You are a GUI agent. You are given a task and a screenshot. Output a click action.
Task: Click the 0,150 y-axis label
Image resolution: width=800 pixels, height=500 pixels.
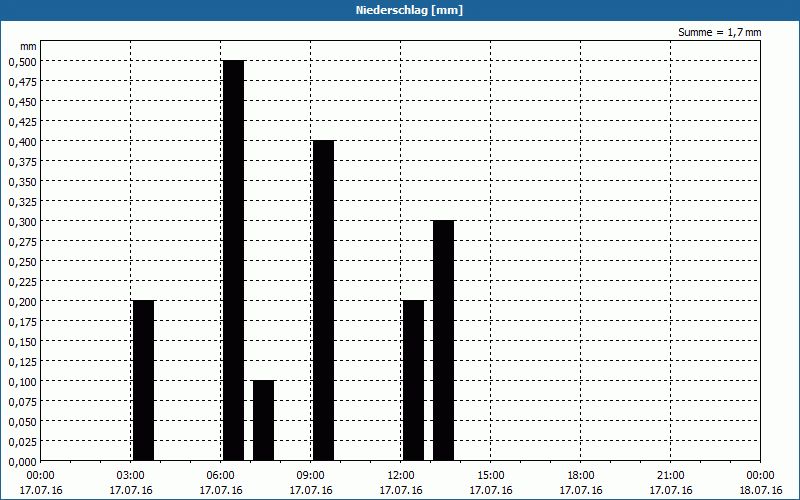(22, 342)
